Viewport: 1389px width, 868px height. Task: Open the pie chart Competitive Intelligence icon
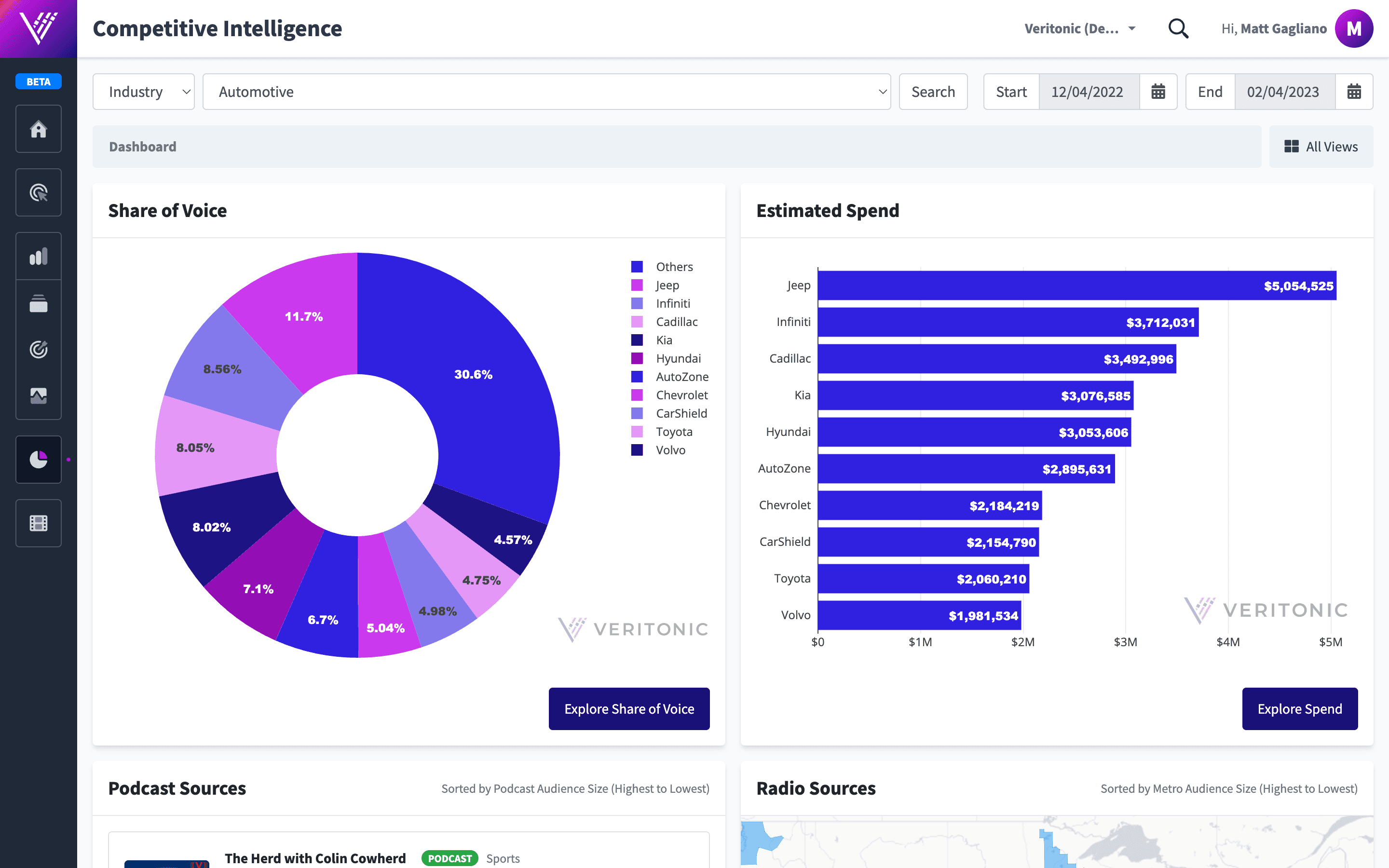tap(39, 459)
